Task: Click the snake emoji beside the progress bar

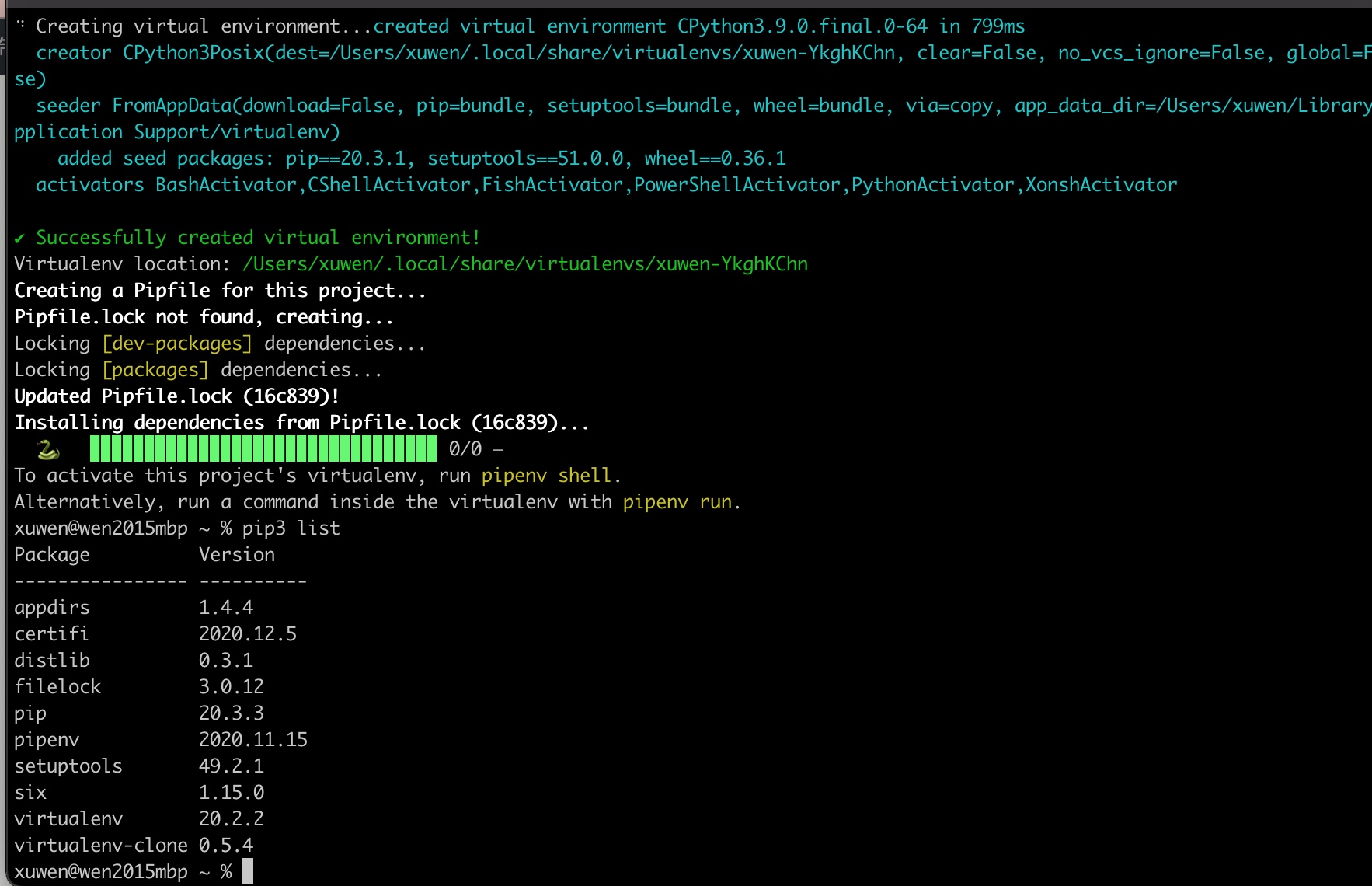Action: click(48, 449)
